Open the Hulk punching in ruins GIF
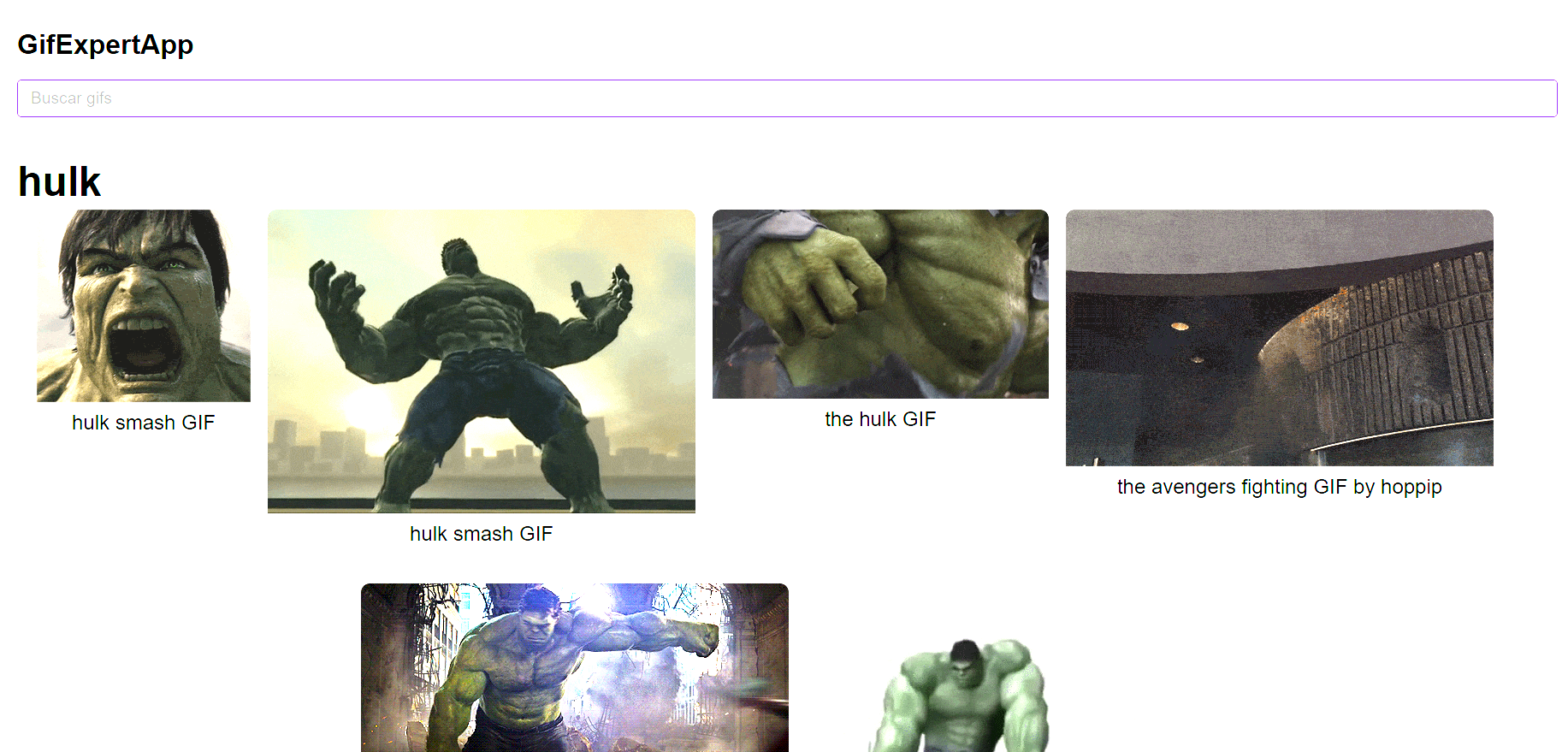This screenshot has height=752, width=1568. 574,667
